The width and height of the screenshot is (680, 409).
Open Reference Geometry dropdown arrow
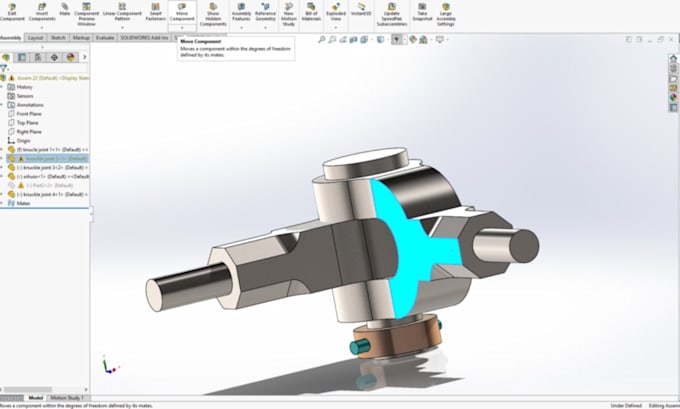pyautogui.click(x=265, y=28)
